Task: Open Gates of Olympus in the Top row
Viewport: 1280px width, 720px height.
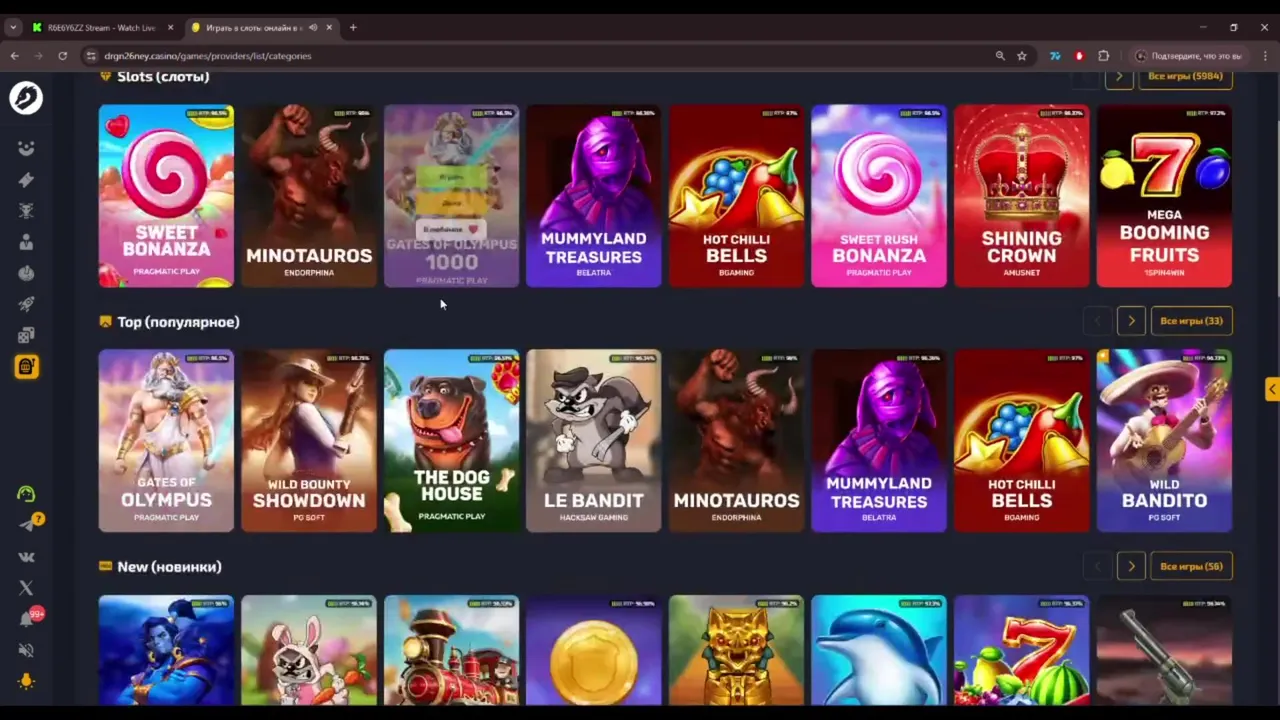Action: click(166, 441)
